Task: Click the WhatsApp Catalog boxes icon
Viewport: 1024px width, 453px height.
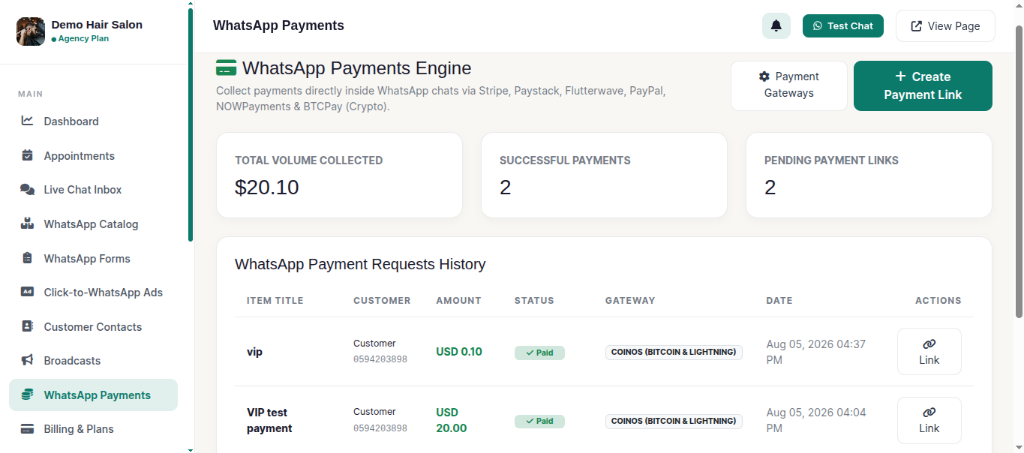Action: click(x=27, y=224)
